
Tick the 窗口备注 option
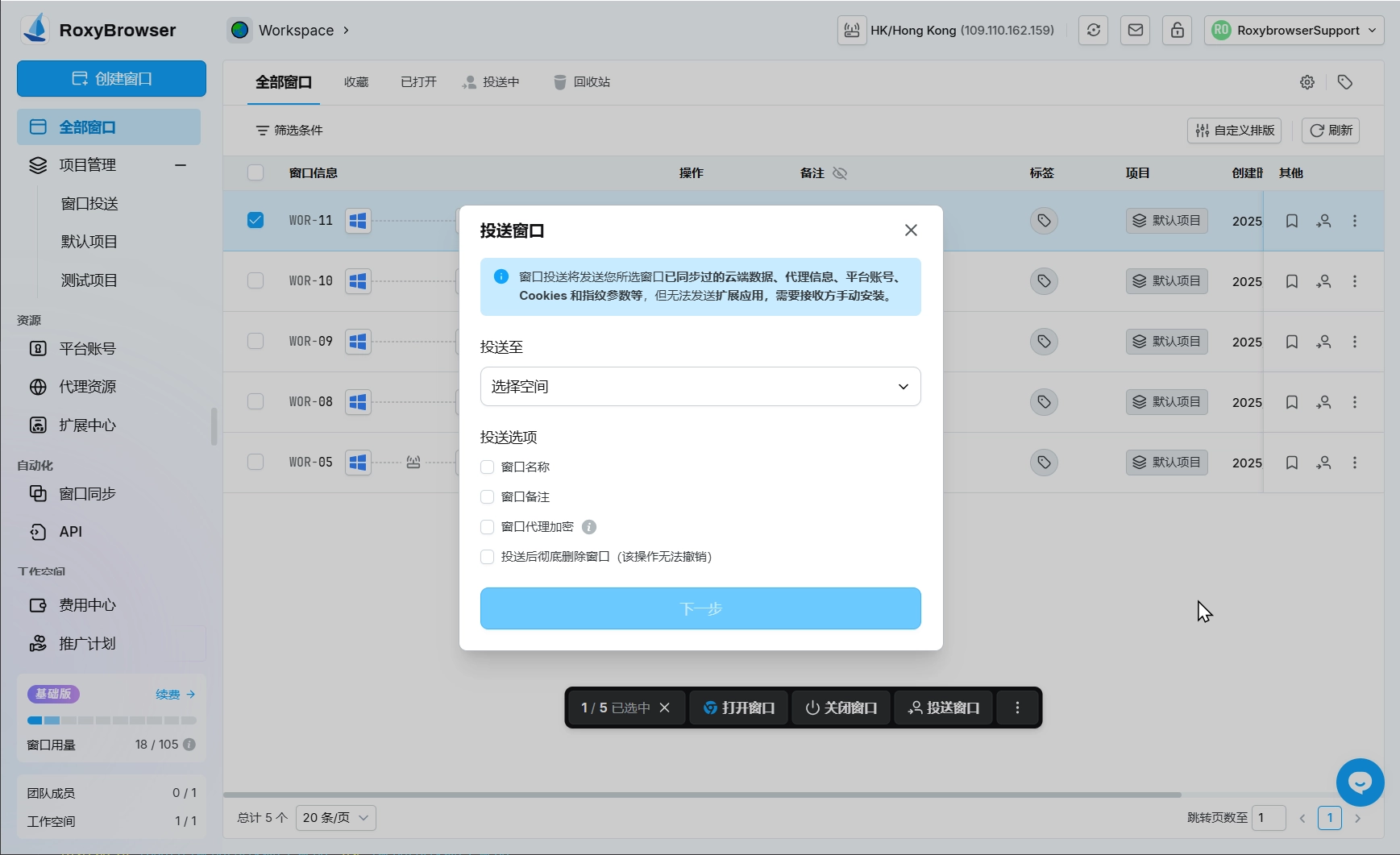[x=487, y=497]
